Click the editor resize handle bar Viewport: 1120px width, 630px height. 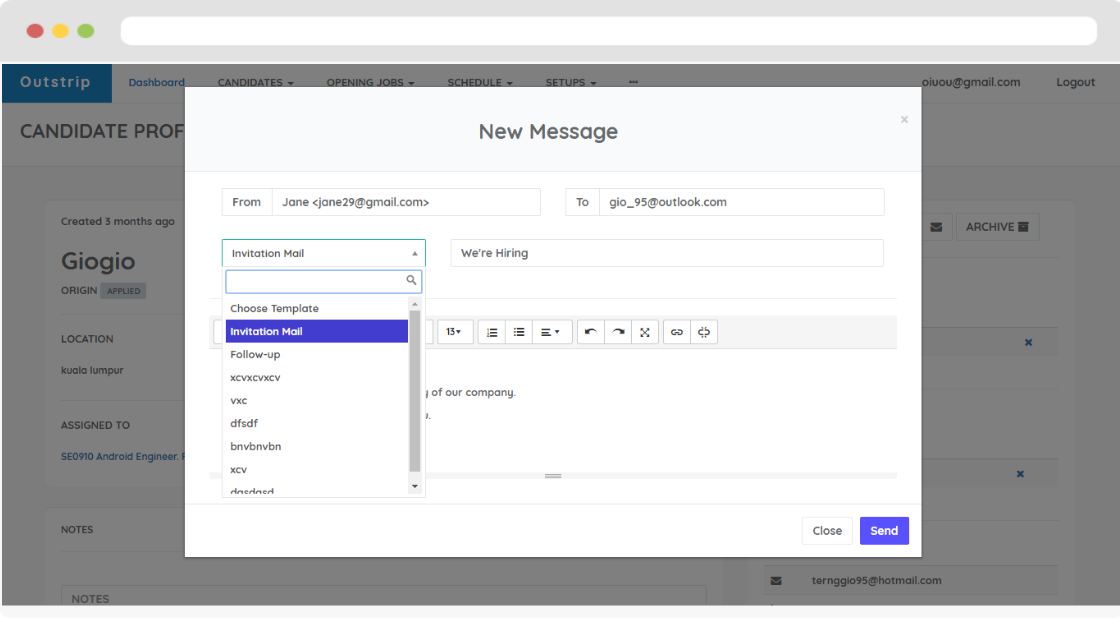(553, 476)
